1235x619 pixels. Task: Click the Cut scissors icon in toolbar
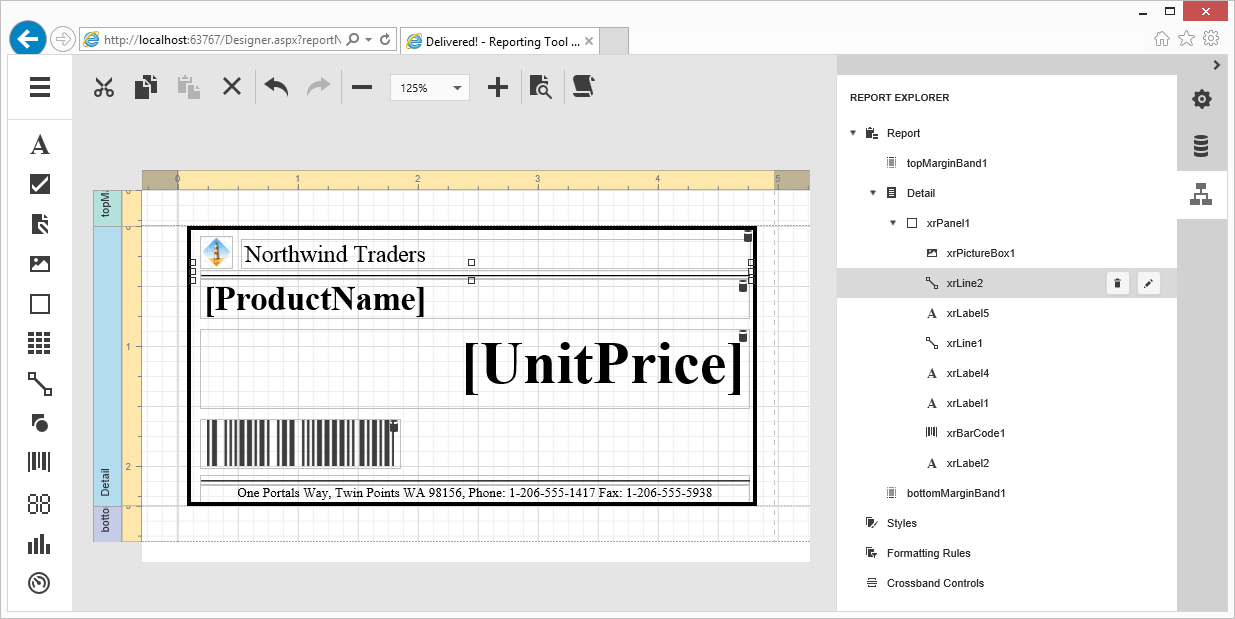[x=104, y=87]
